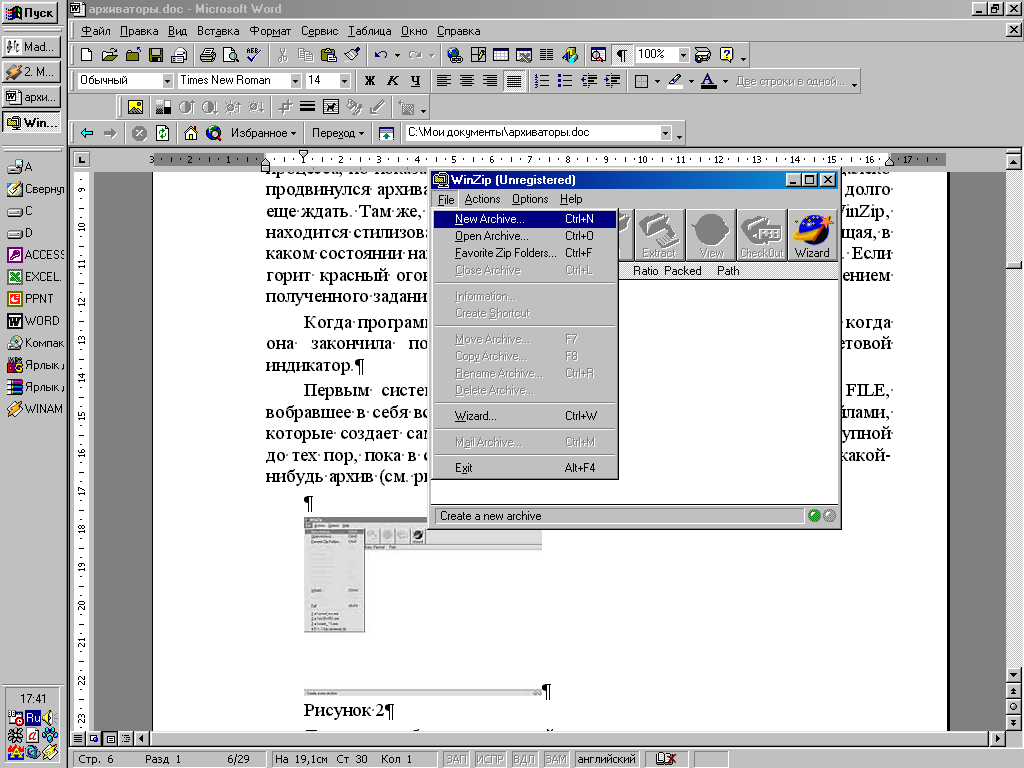
Task: Click the Пуск Start button
Action: point(30,12)
